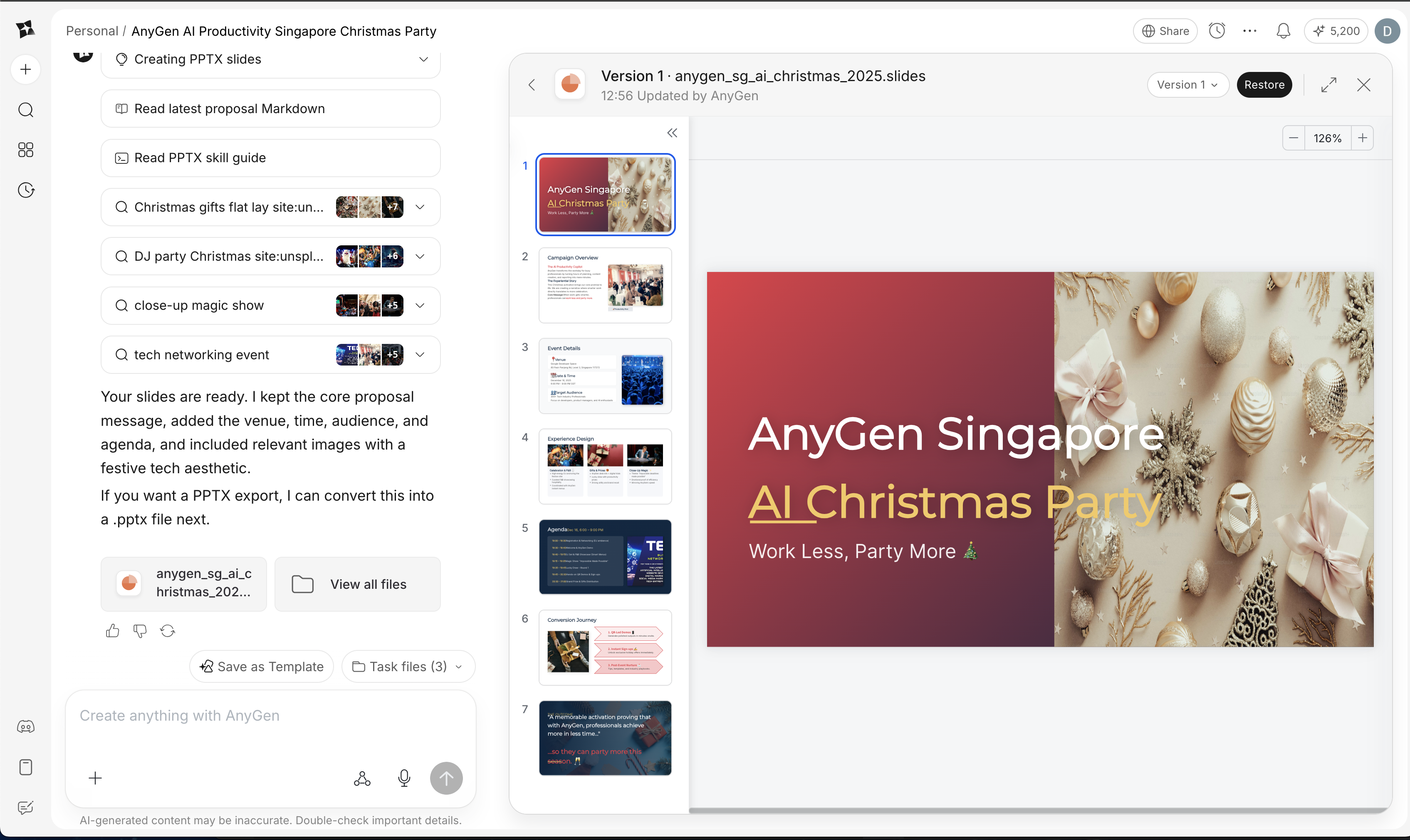Zoom in using the plus control
This screenshot has height=840, width=1410.
click(1363, 138)
